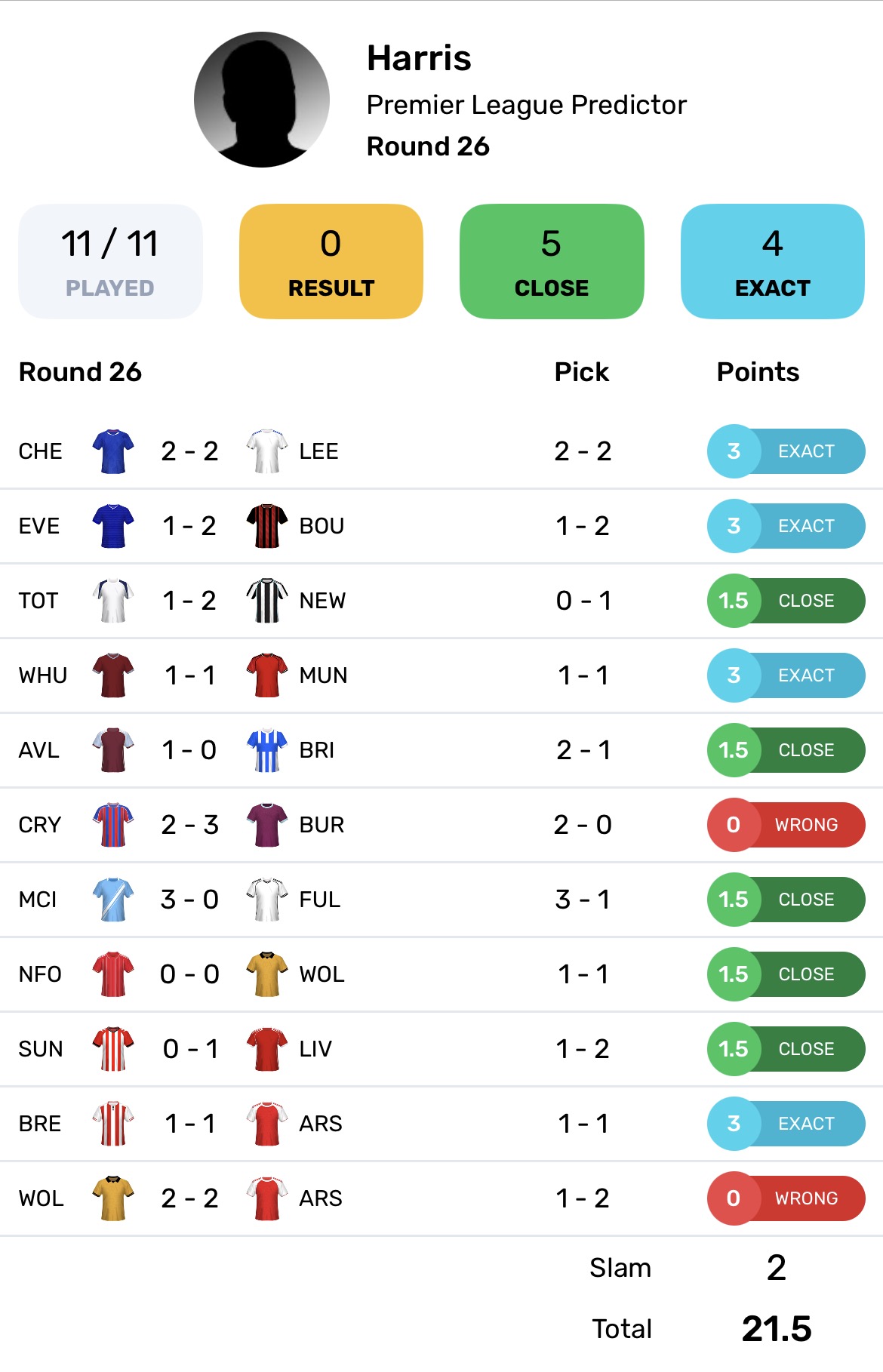
Task: Click Harris's profile avatar
Action: pos(261,100)
